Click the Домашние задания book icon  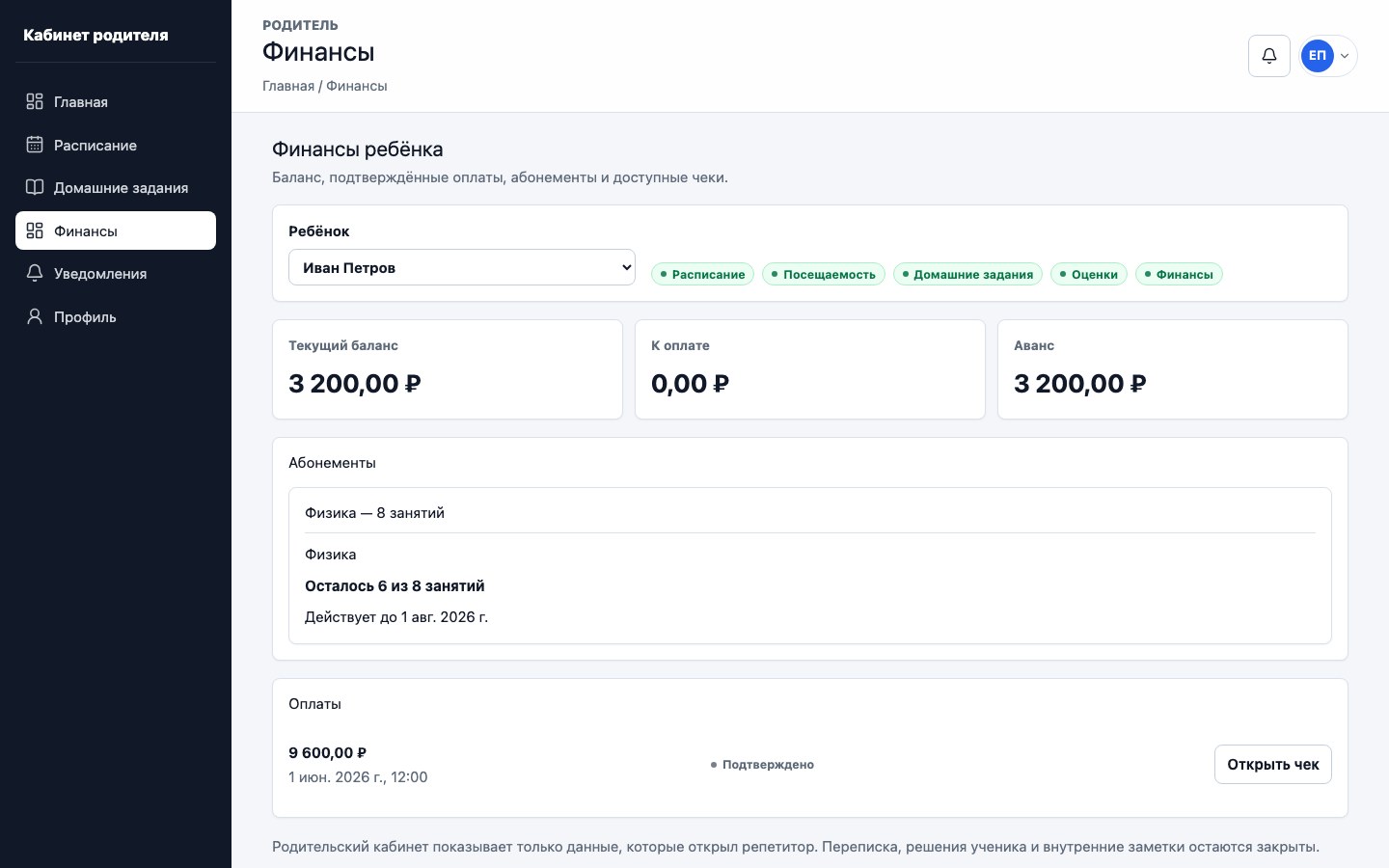click(x=35, y=187)
